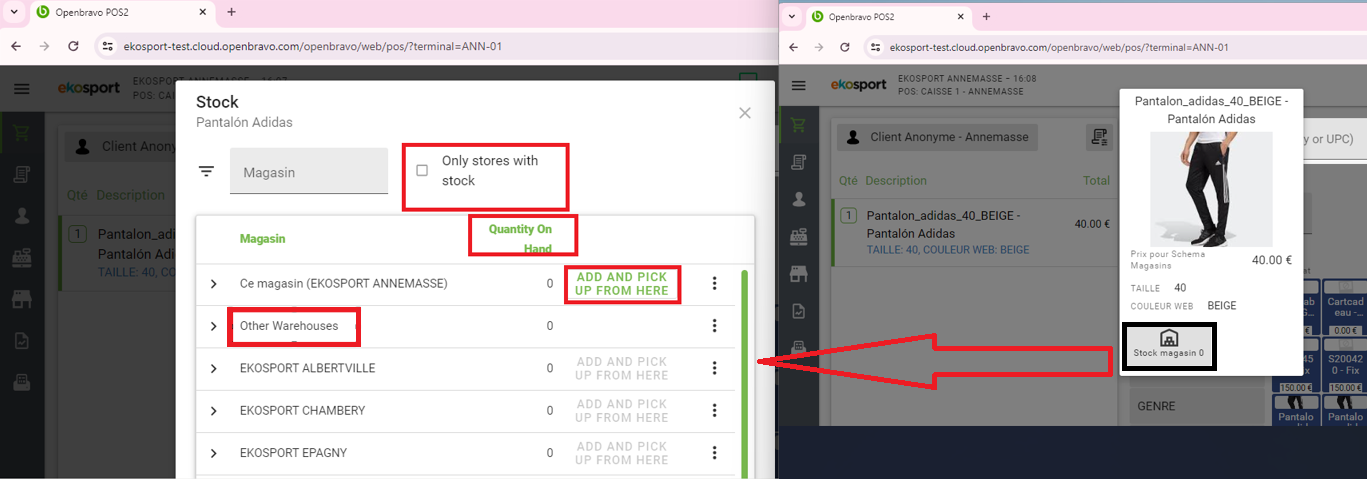The image size is (1367, 479).
Task: Open the customer icon in left window sidebar
Action: [x=21, y=216]
